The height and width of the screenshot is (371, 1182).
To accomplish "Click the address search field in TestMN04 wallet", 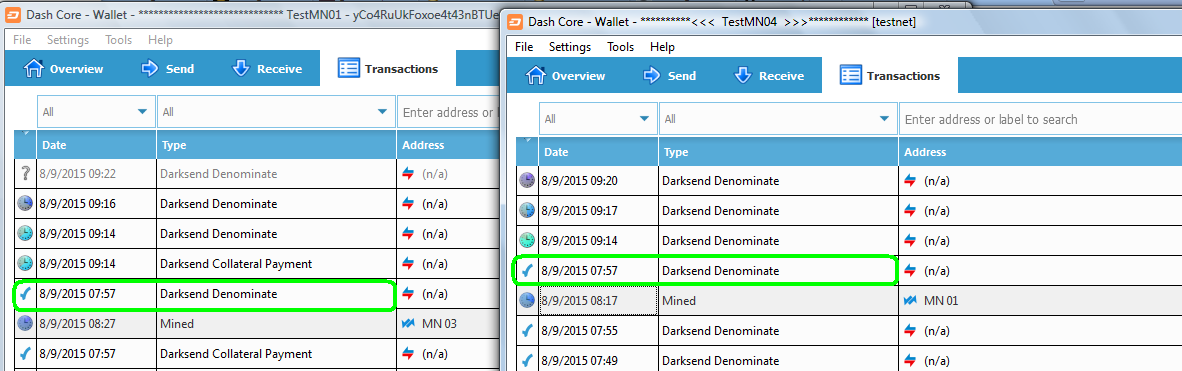I will (1040, 119).
